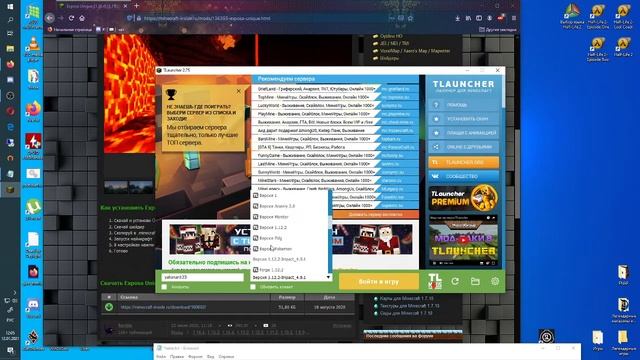Open the TL Mods icon
This screenshot has height=360, width=640.
(434, 281)
